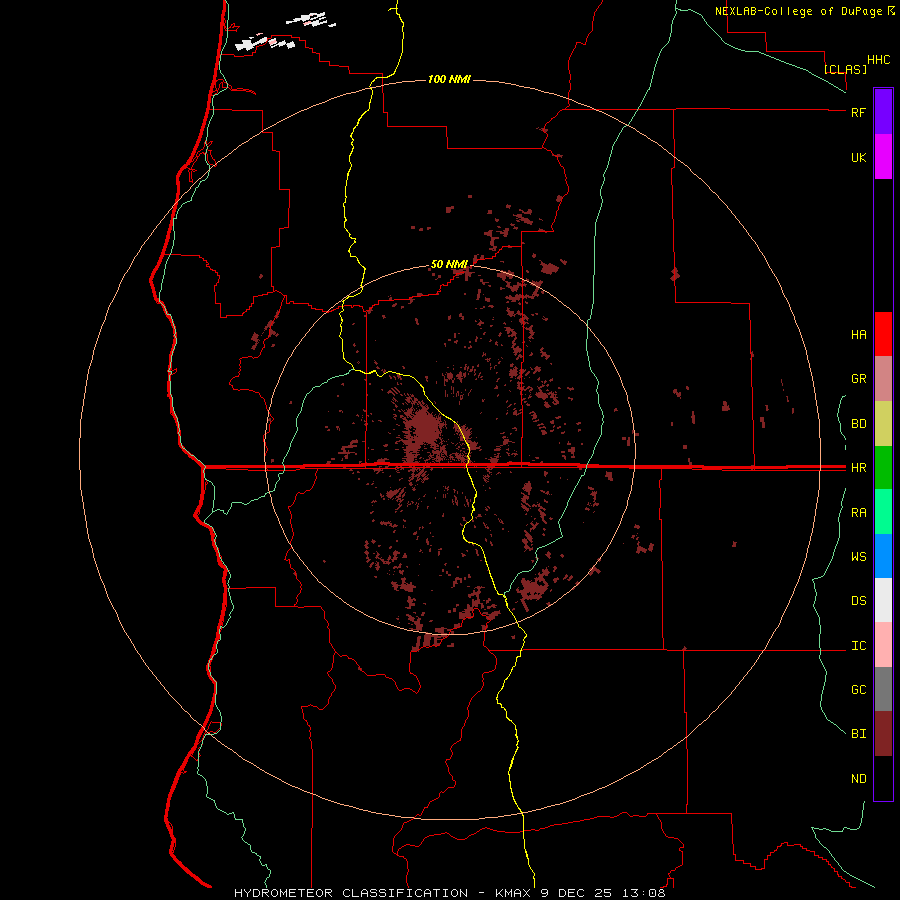900x900 pixels.
Task: Click the IC legend label
Action: pyautogui.click(x=858, y=646)
